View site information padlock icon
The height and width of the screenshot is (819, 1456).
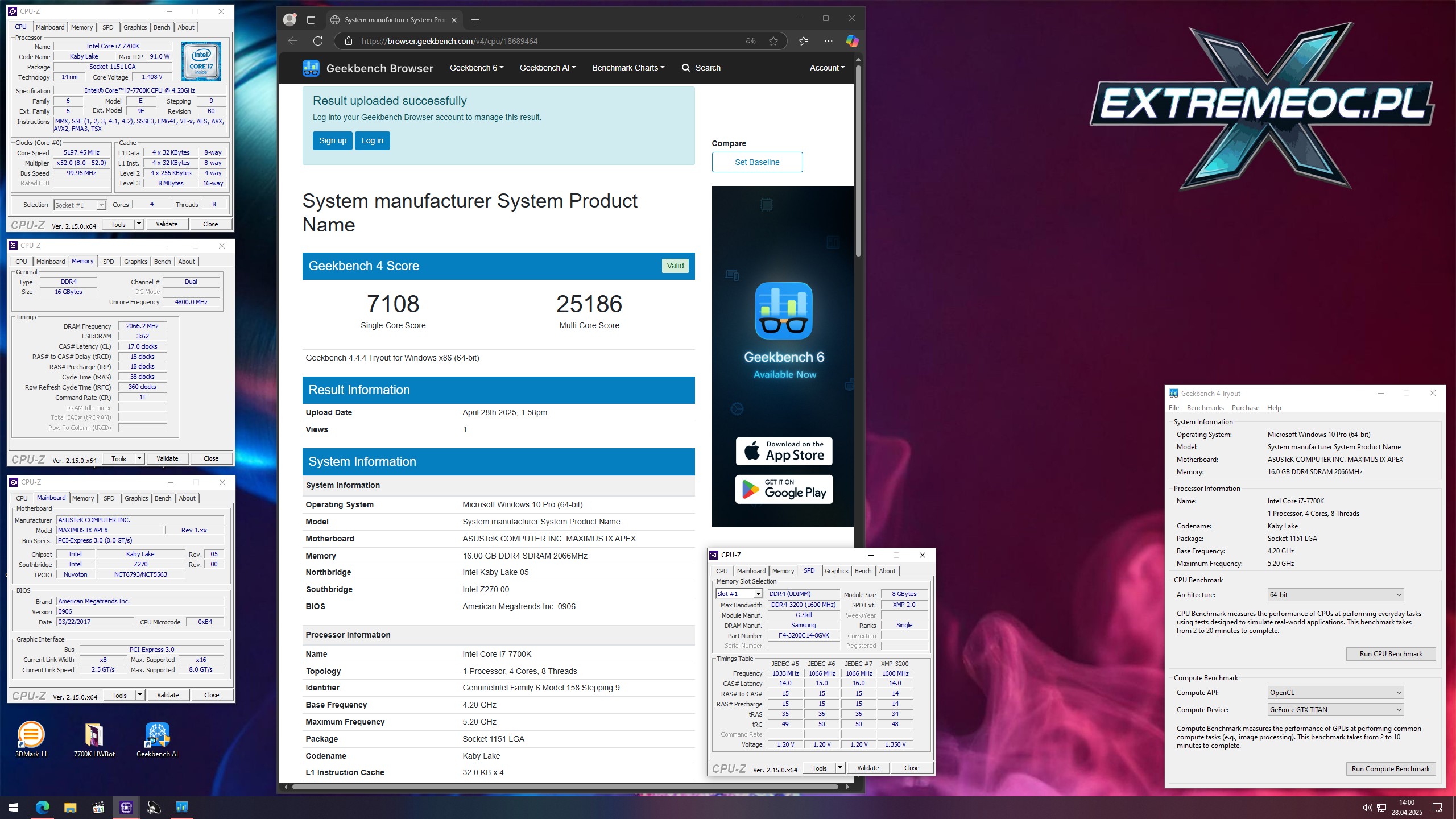[x=349, y=41]
